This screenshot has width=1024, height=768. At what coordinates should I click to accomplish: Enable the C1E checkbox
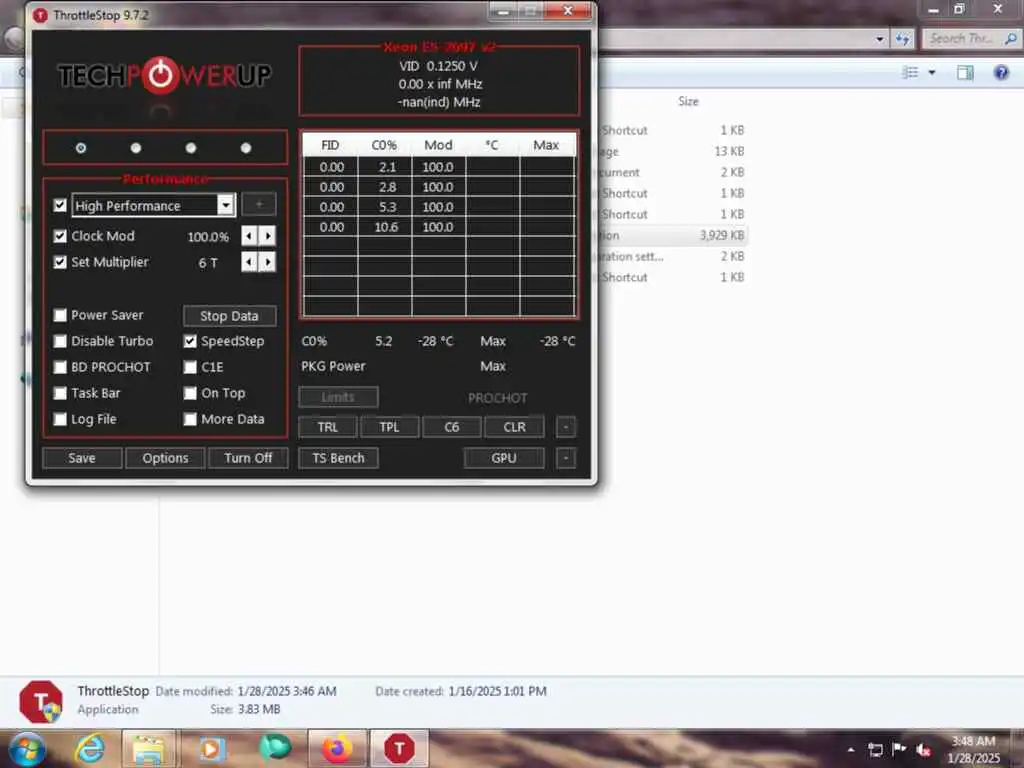[190, 367]
